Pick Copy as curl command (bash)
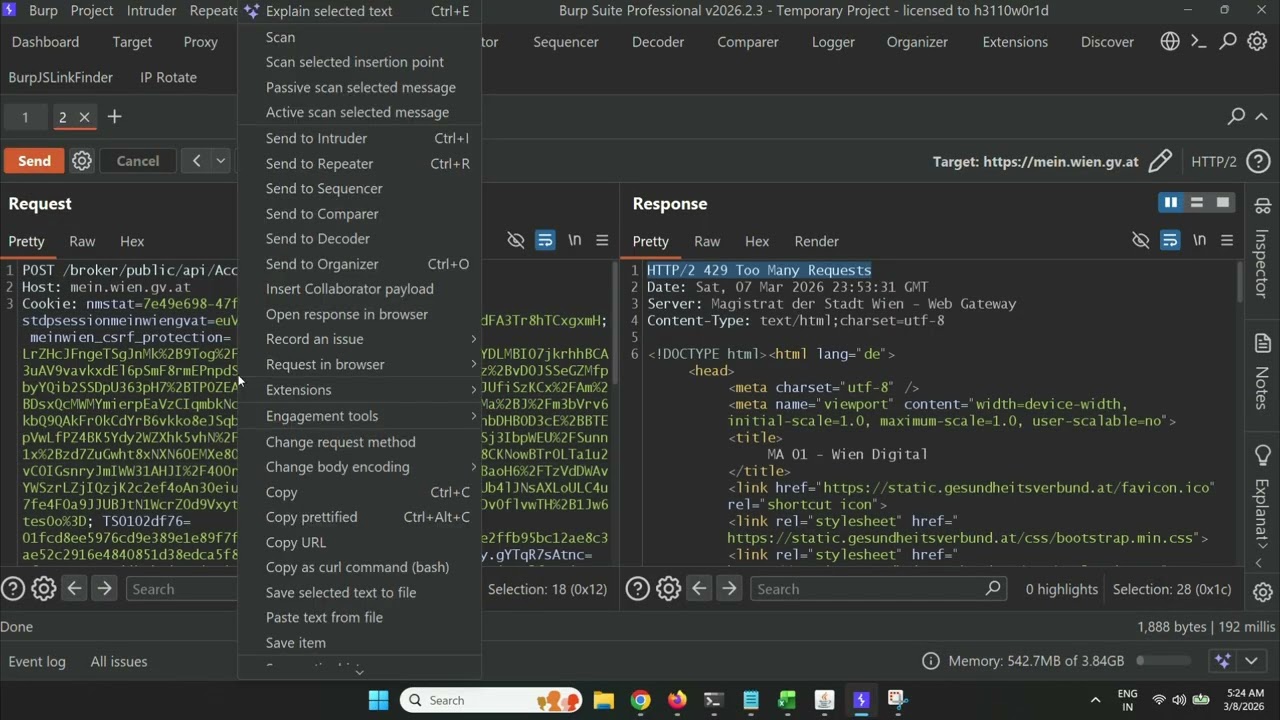This screenshot has height=720, width=1280. (359, 567)
